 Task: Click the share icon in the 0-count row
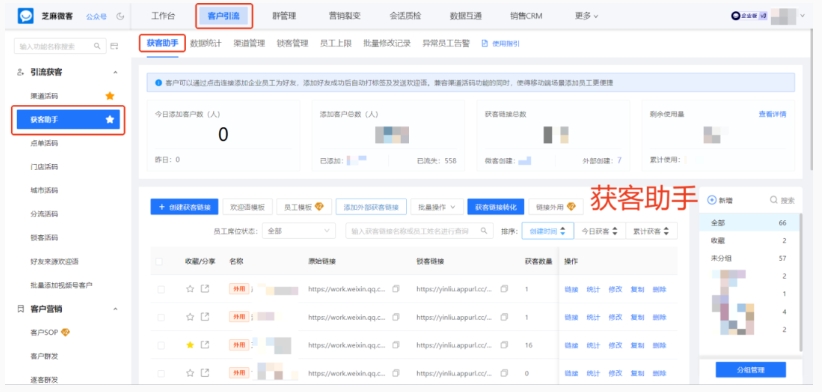coord(205,373)
